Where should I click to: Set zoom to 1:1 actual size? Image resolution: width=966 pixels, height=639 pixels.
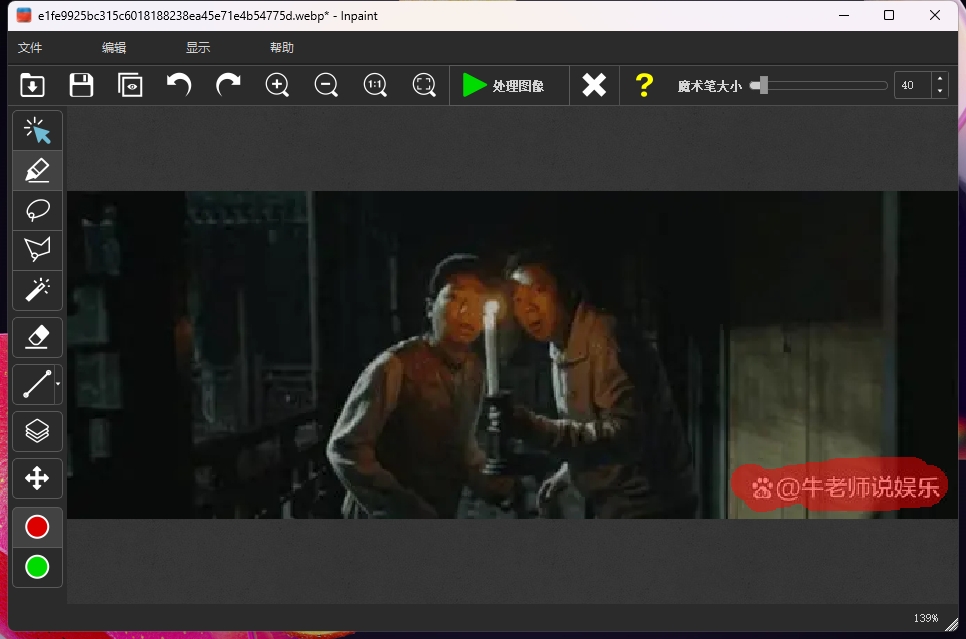click(375, 85)
